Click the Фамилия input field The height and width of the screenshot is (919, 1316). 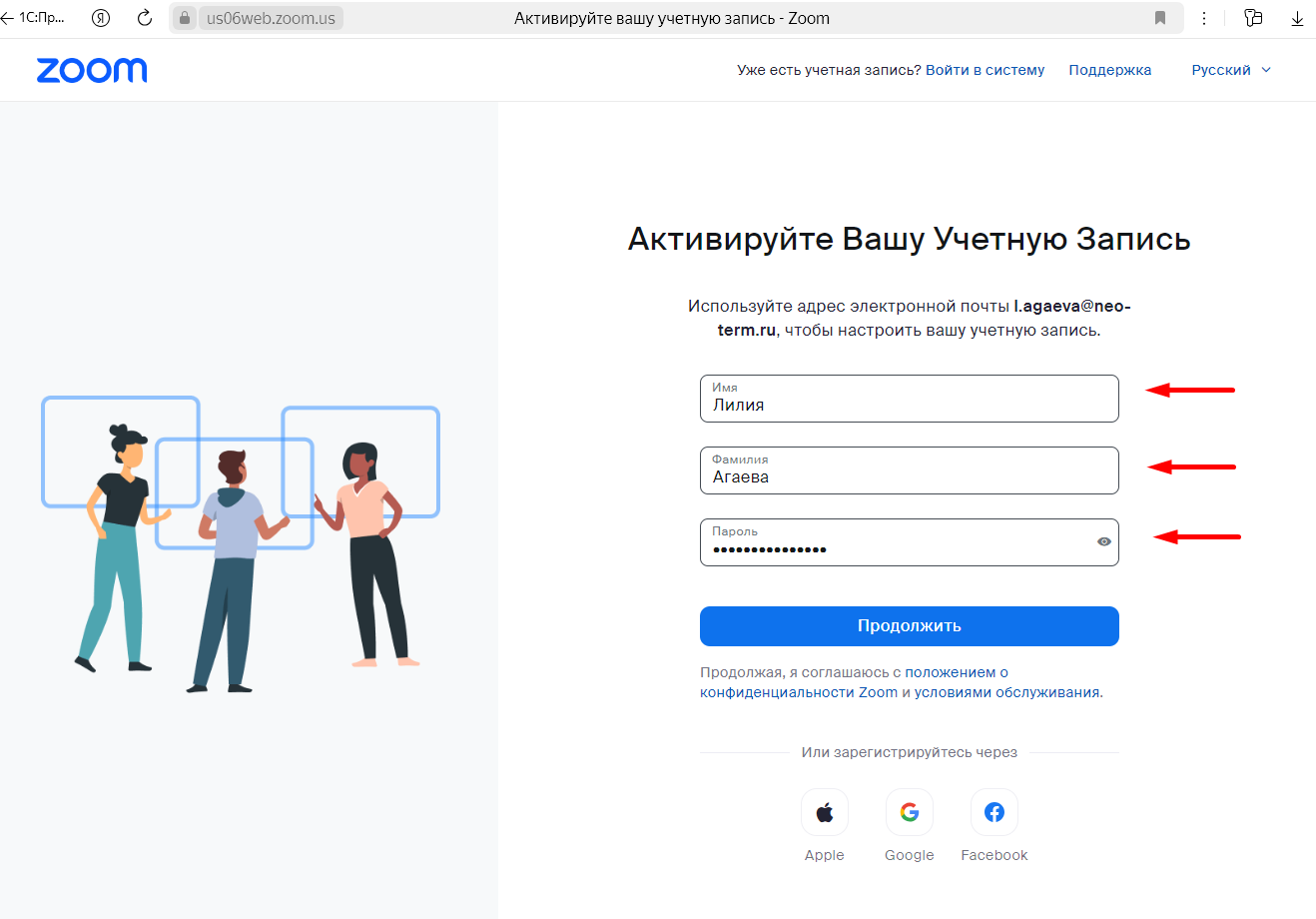coord(910,470)
